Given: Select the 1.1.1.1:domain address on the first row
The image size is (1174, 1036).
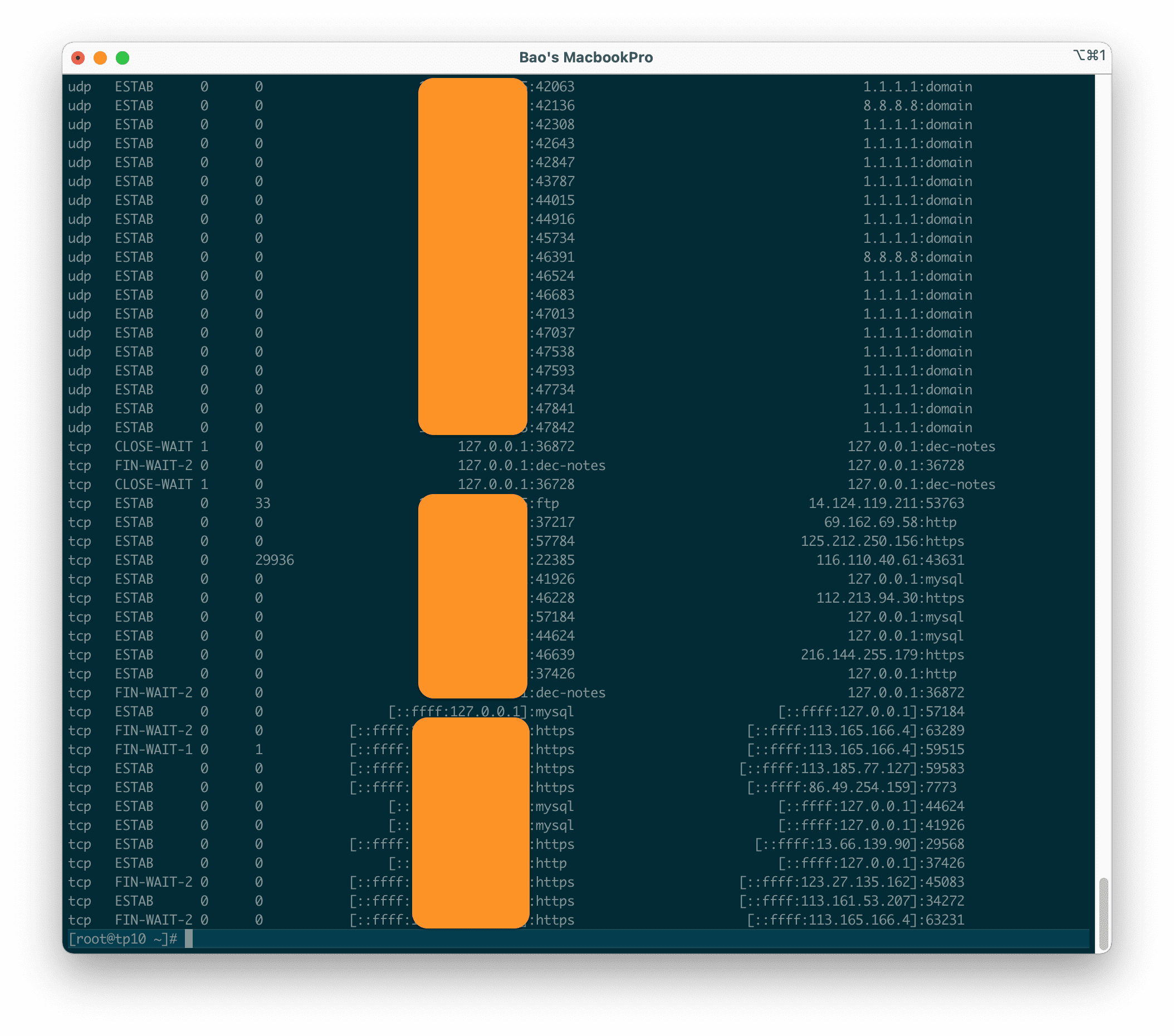Looking at the screenshot, I should click(917, 87).
